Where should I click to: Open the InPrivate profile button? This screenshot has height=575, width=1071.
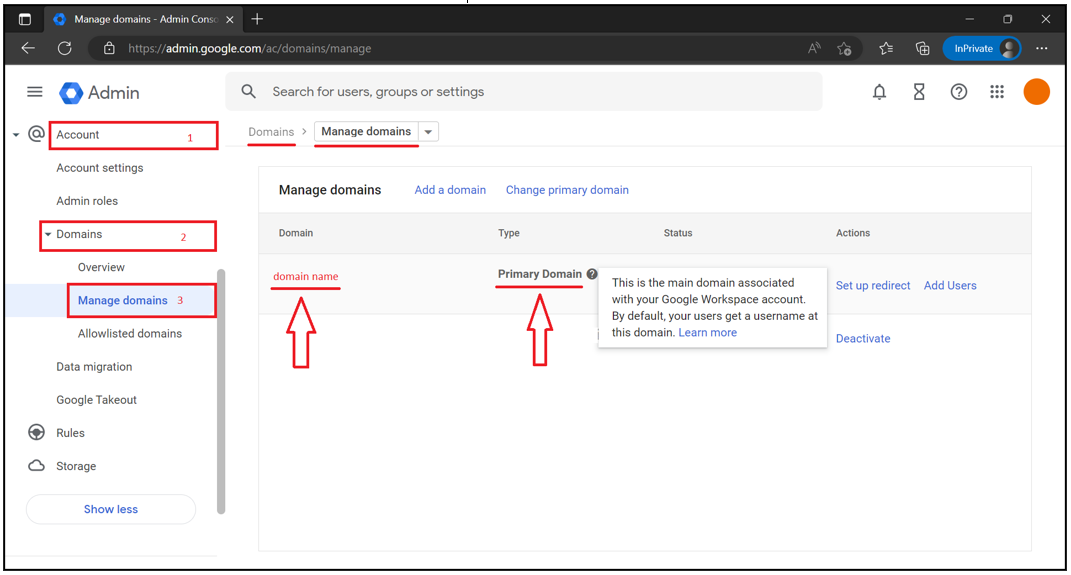982,48
